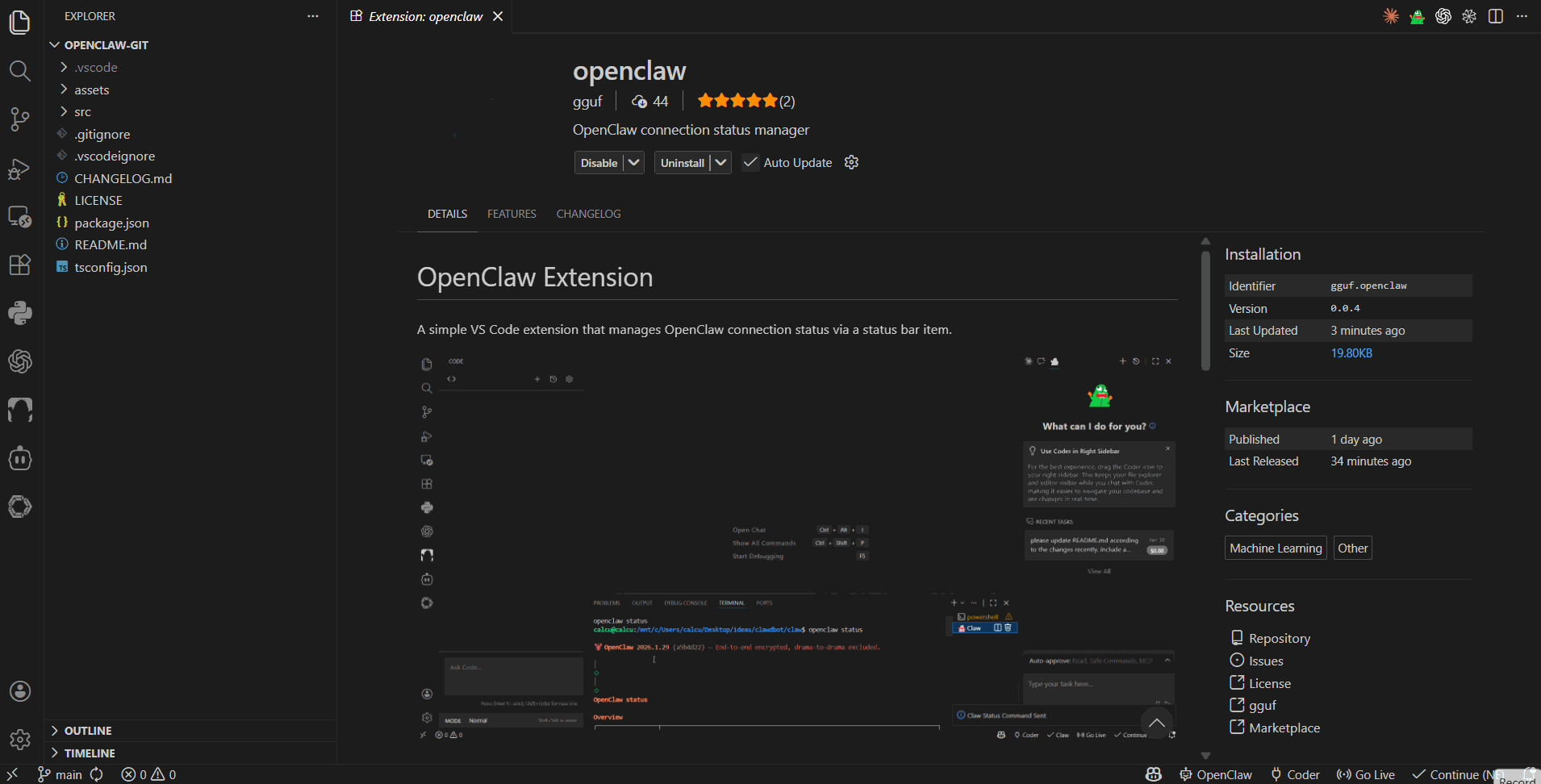The height and width of the screenshot is (784, 1541).
Task: Click the Disable button
Action: click(599, 163)
